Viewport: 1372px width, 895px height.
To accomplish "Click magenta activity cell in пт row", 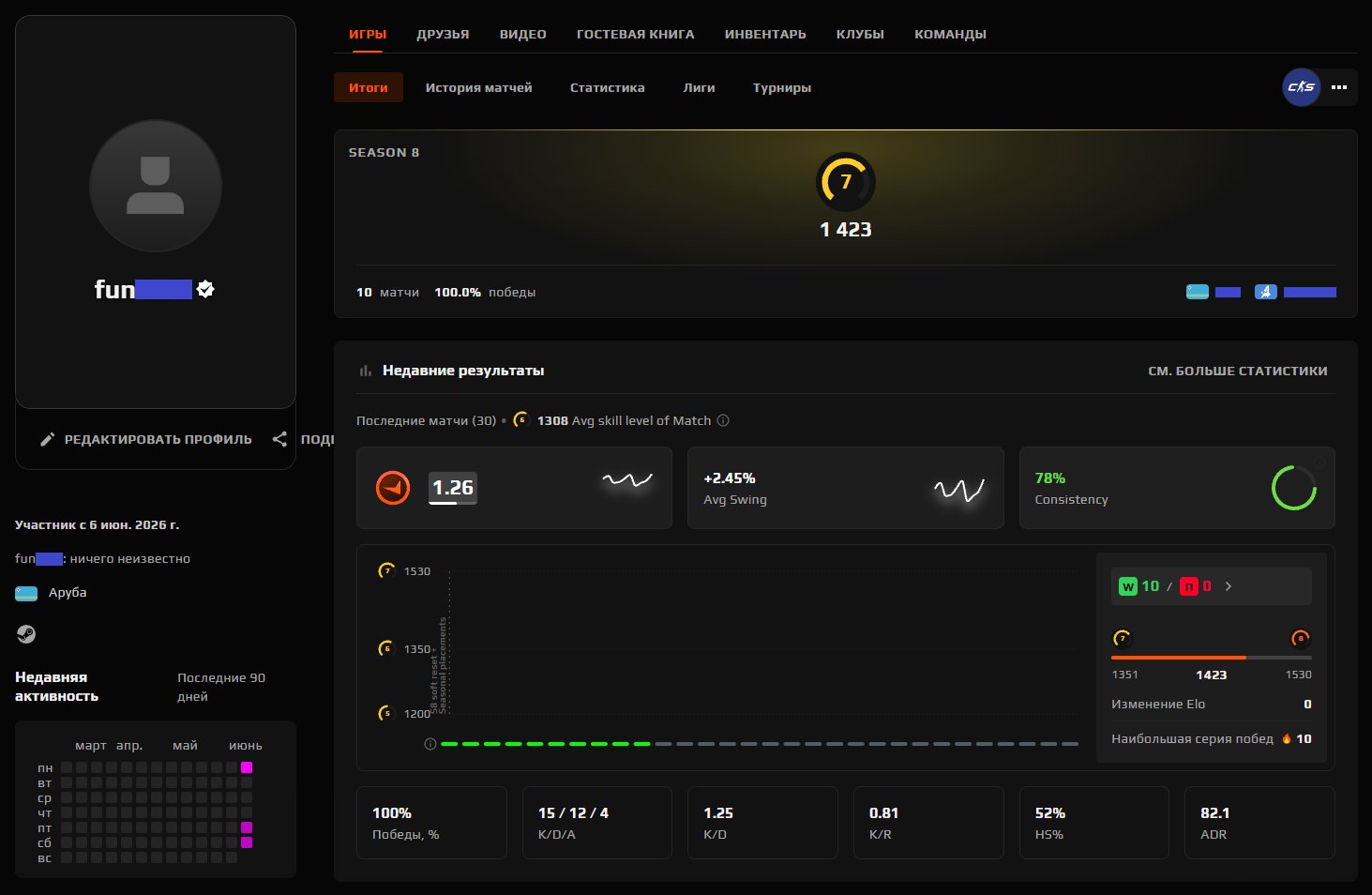I will (x=247, y=827).
